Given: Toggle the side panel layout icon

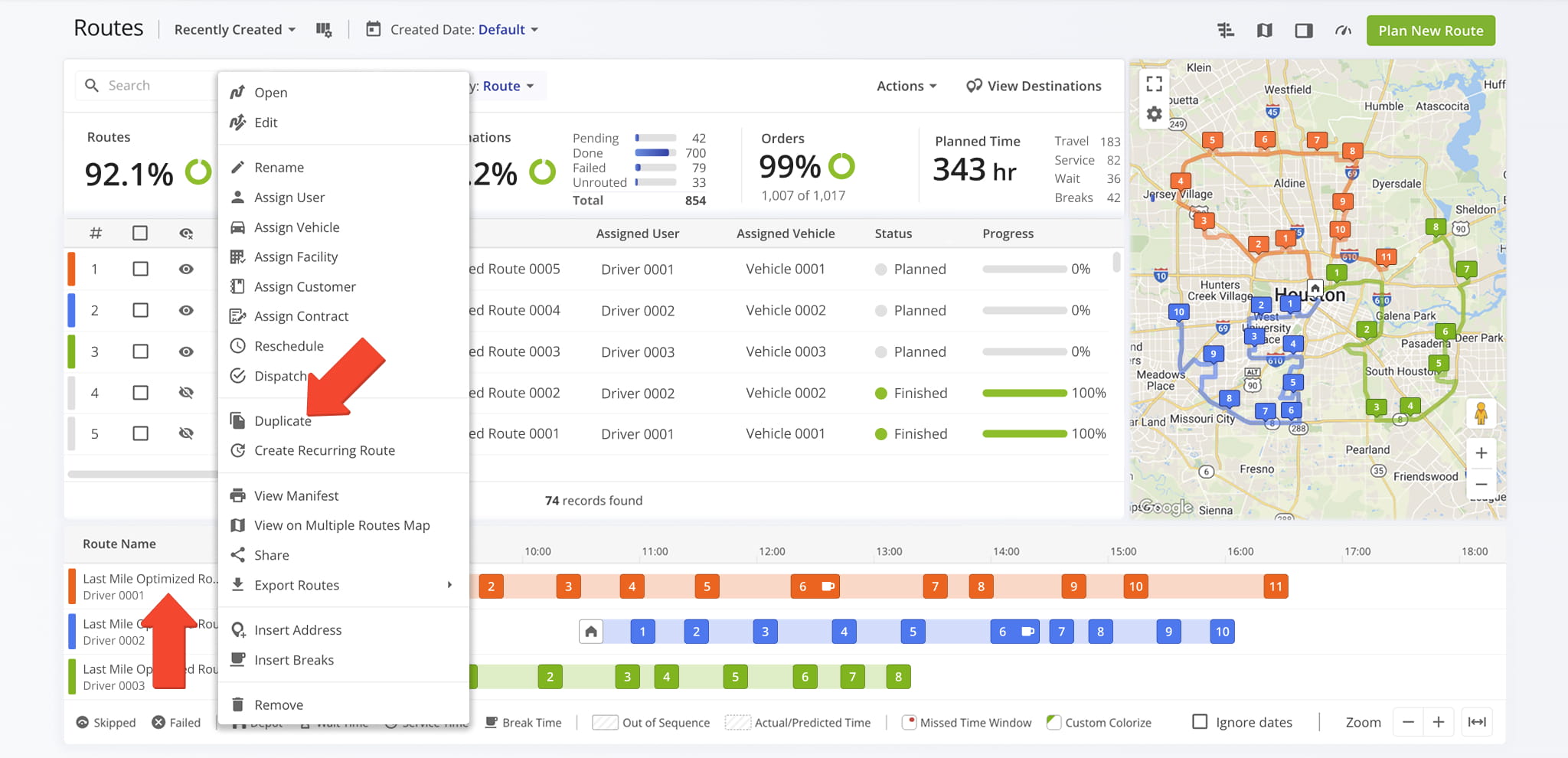Looking at the screenshot, I should (1303, 31).
